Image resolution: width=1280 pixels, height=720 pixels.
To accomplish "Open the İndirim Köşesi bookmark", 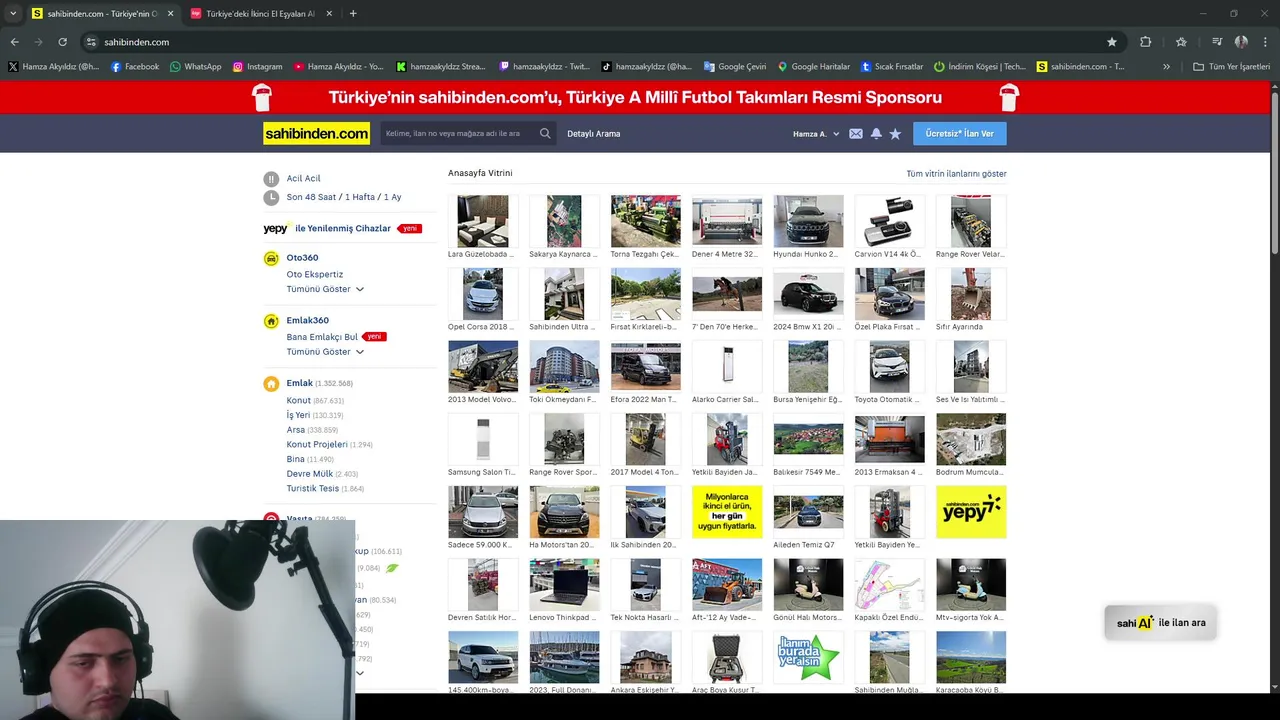I will pyautogui.click(x=980, y=67).
